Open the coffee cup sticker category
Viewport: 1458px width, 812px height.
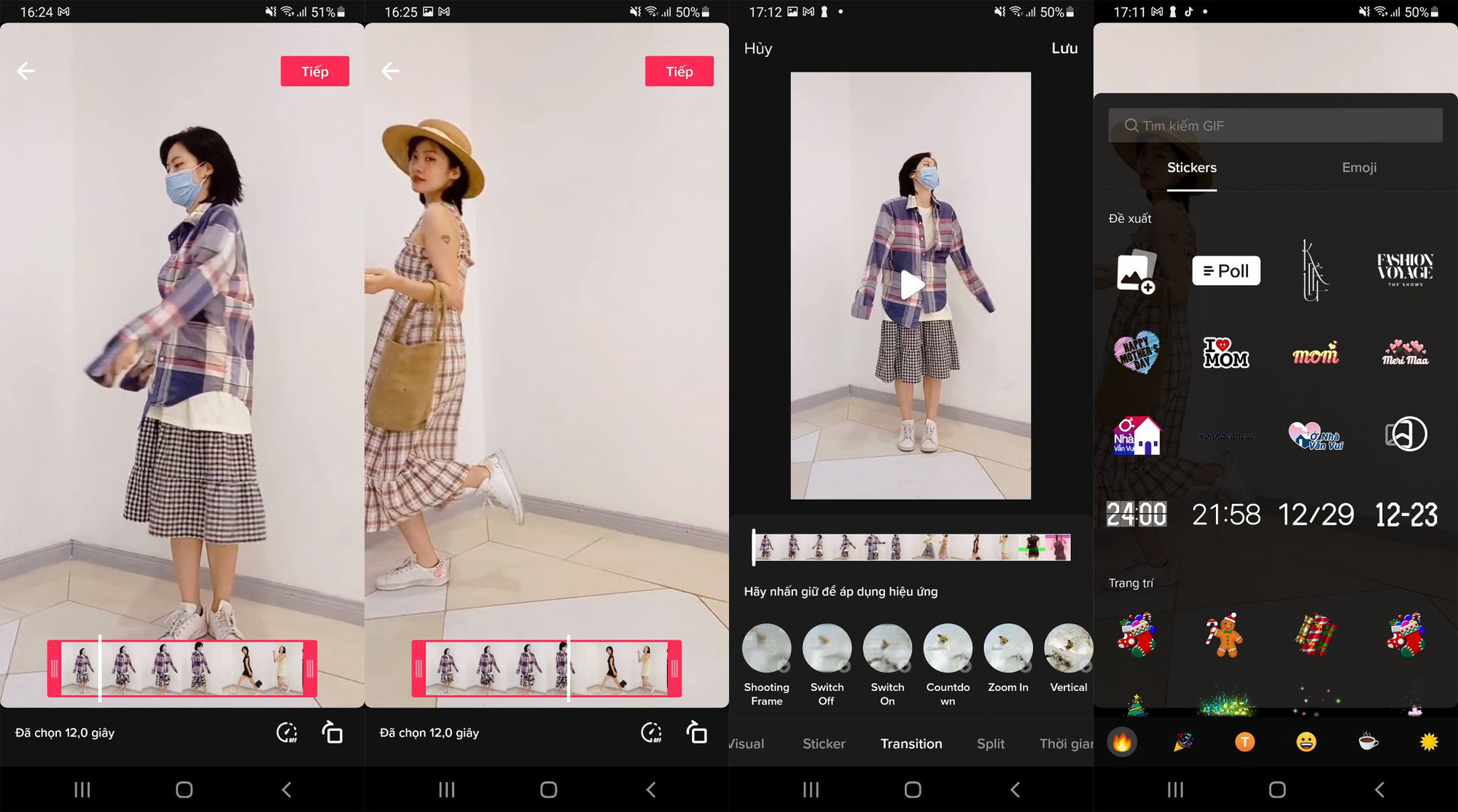pos(1368,742)
